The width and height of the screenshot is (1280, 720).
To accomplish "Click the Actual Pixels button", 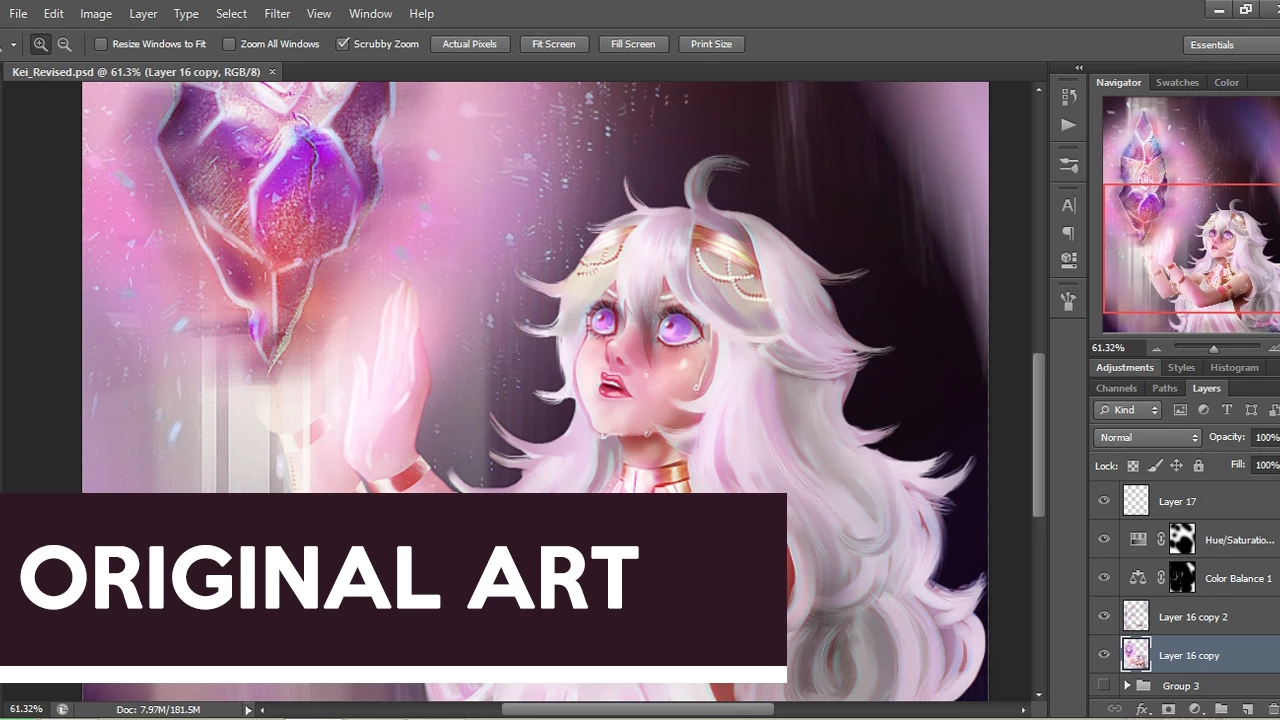I will coord(470,44).
